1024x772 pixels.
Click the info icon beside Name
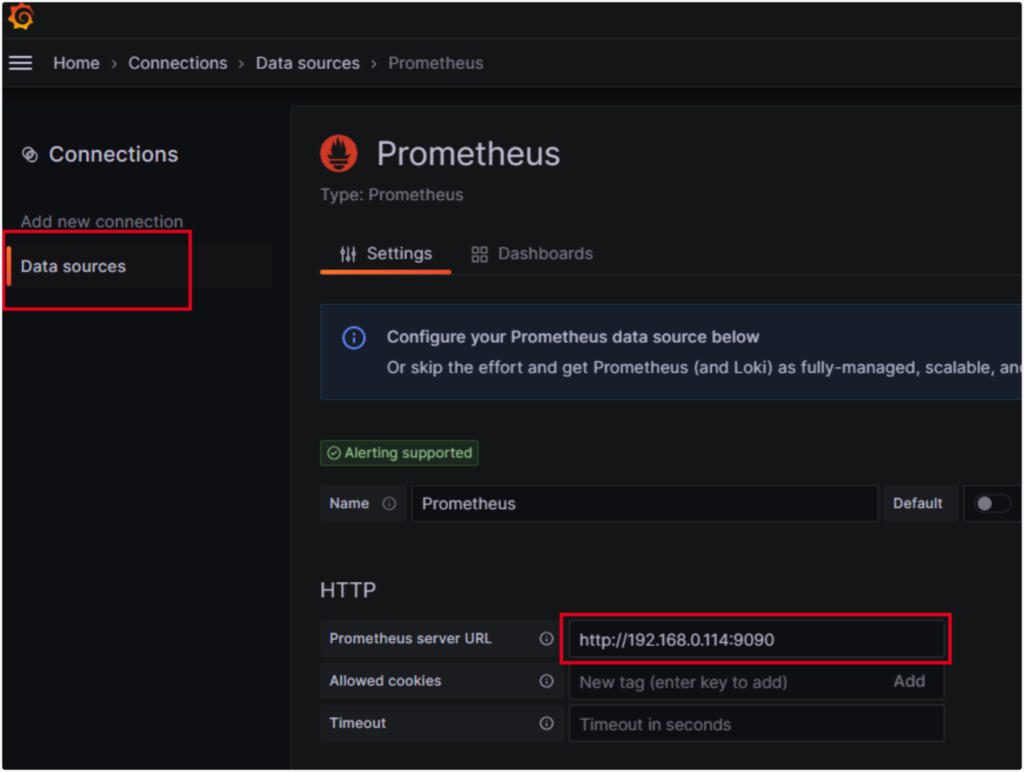point(389,504)
